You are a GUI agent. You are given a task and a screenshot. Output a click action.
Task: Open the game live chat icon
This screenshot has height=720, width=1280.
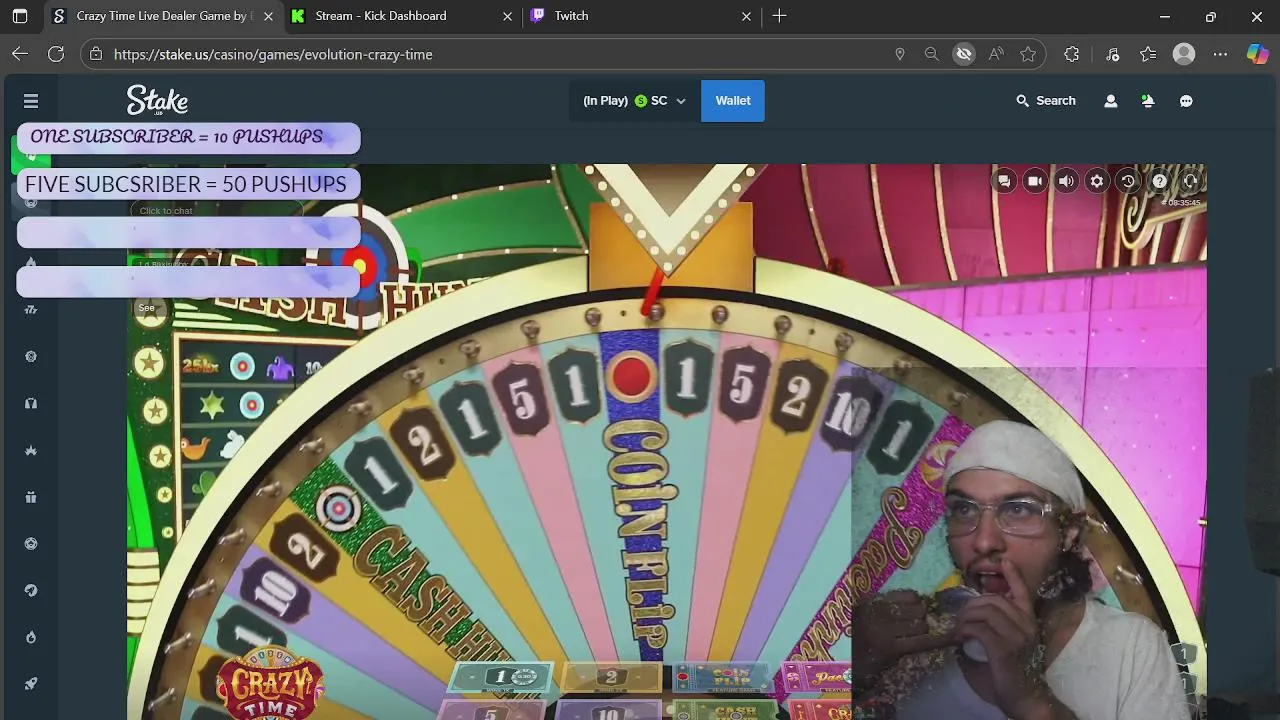tap(1004, 181)
